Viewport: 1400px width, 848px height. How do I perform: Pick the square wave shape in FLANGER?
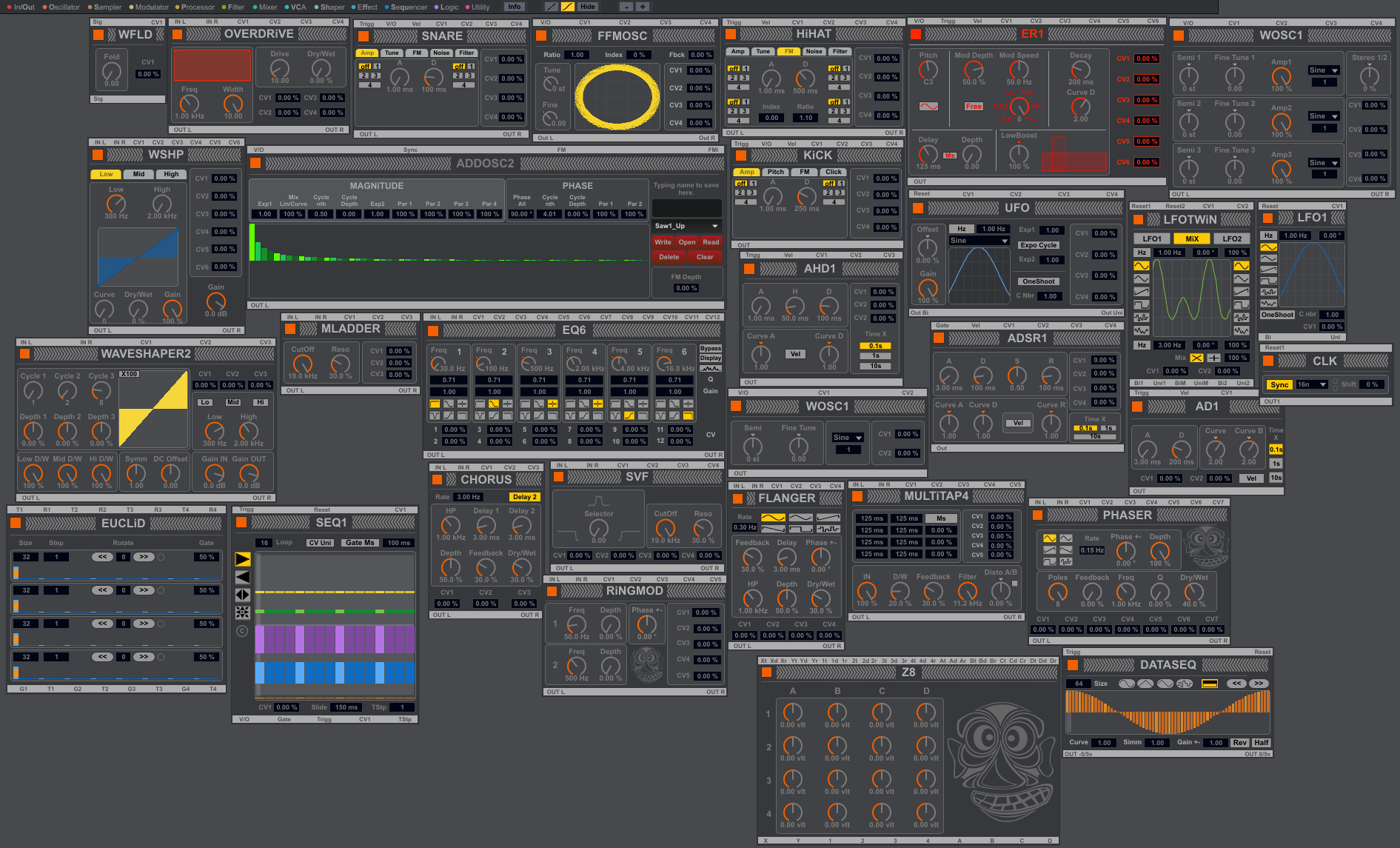[x=800, y=529]
